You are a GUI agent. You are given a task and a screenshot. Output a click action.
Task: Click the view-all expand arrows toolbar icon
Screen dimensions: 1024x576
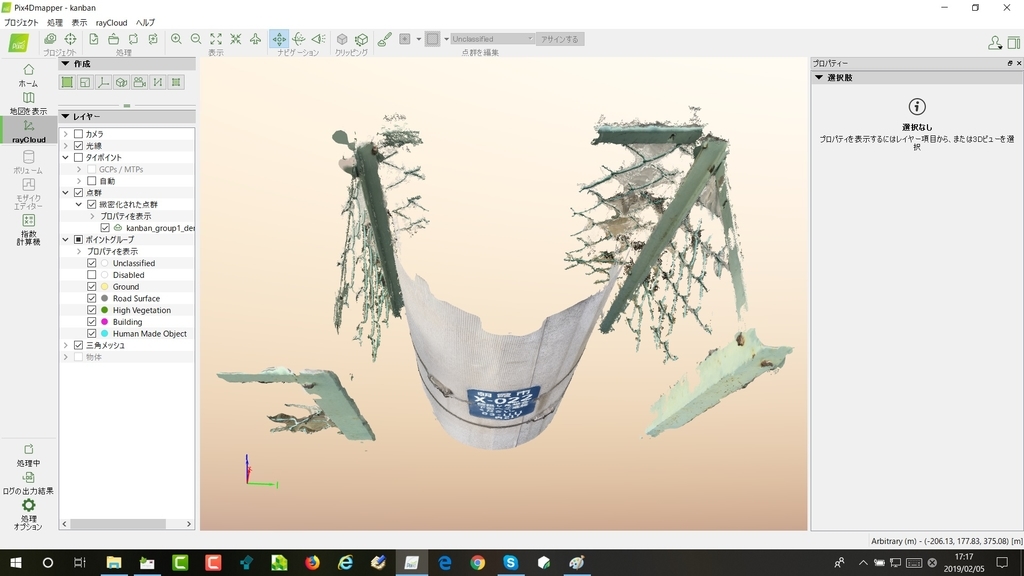click(216, 39)
